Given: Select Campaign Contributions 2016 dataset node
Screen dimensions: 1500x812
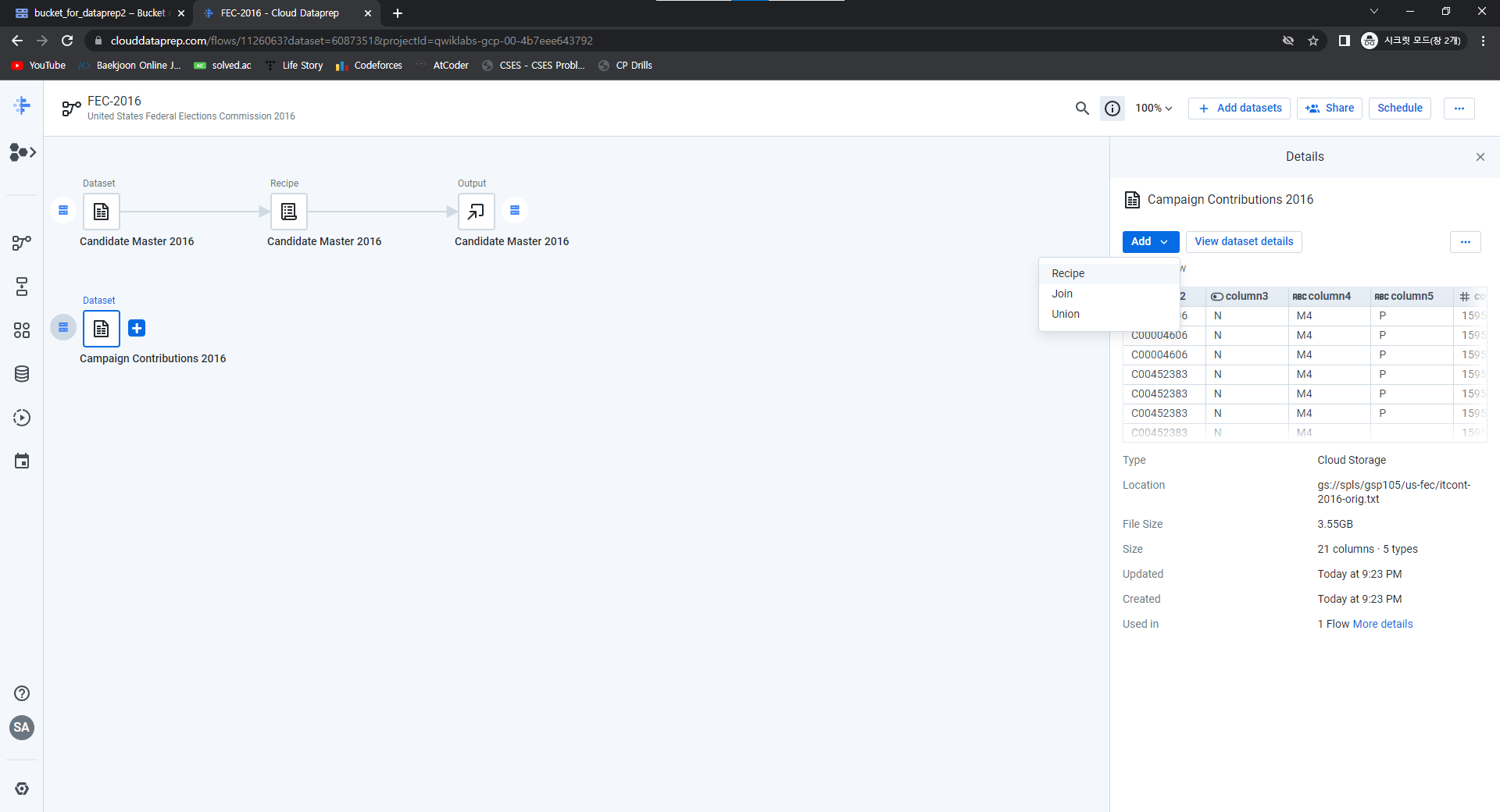Looking at the screenshot, I should click(x=102, y=329).
